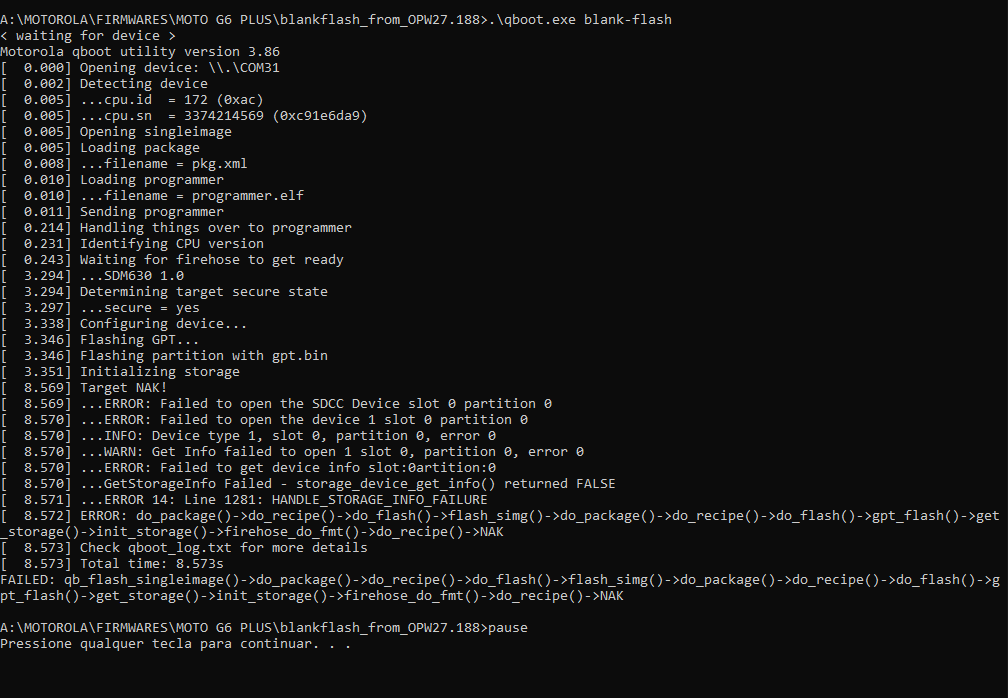This screenshot has height=698, width=1008.
Task: Click the GetStorageInfo Failed message
Action: pos(308,483)
